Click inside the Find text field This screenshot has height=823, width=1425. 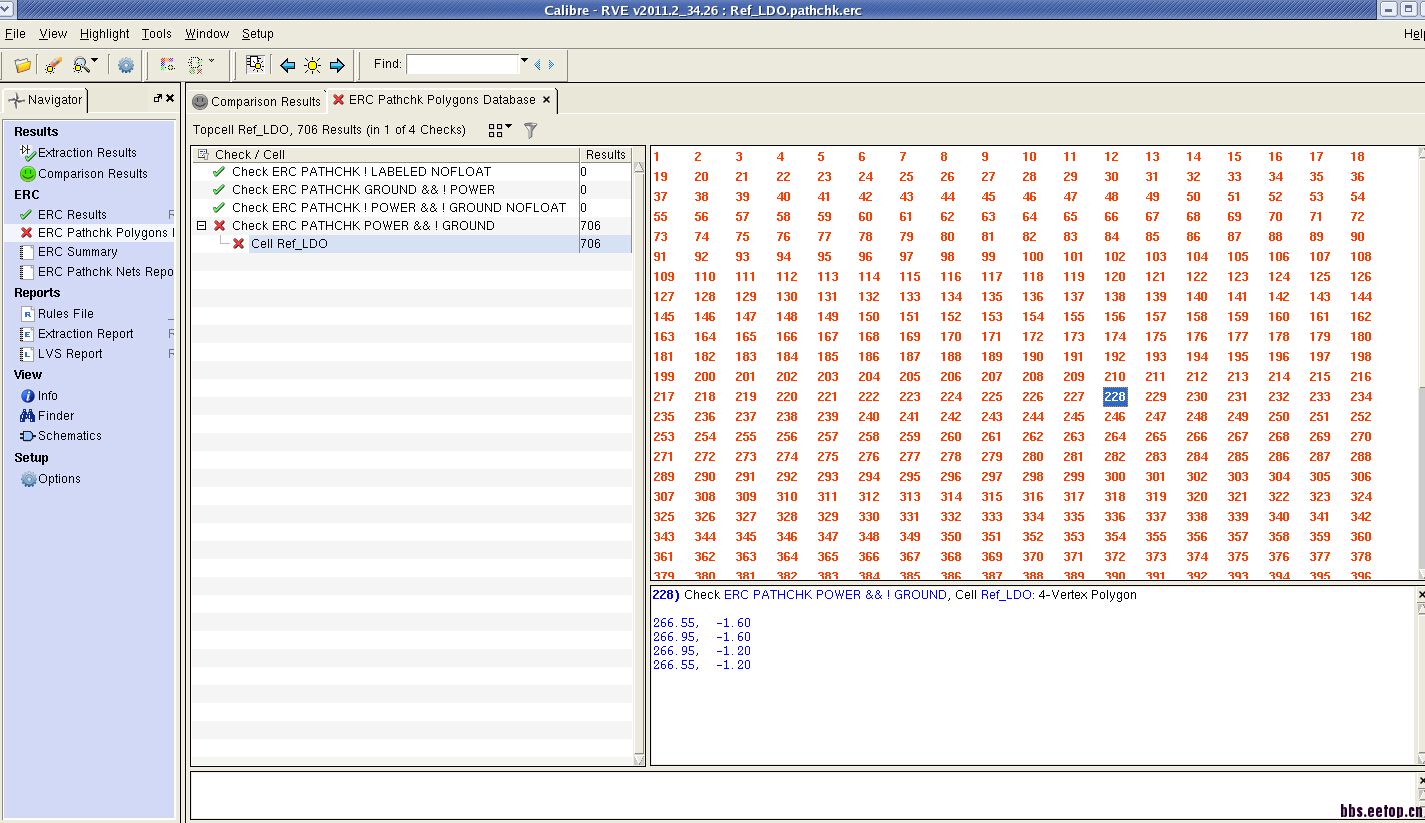pyautogui.click(x=461, y=64)
